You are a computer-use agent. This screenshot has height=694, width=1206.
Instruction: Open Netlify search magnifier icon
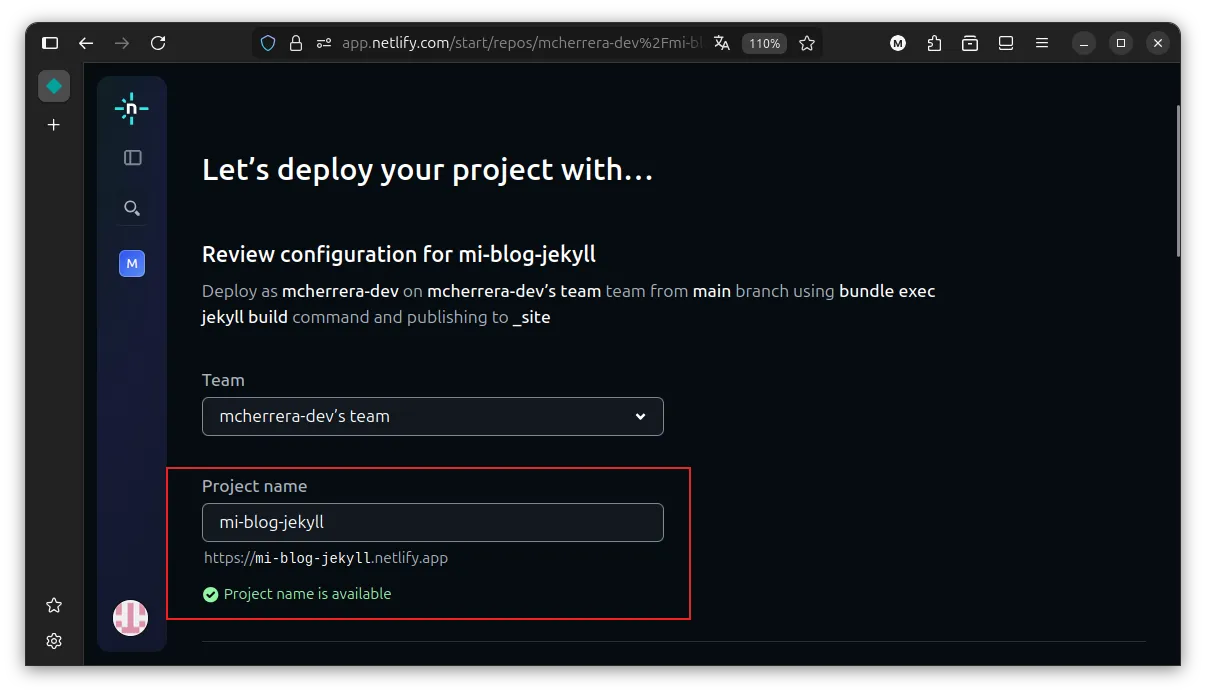[132, 208]
